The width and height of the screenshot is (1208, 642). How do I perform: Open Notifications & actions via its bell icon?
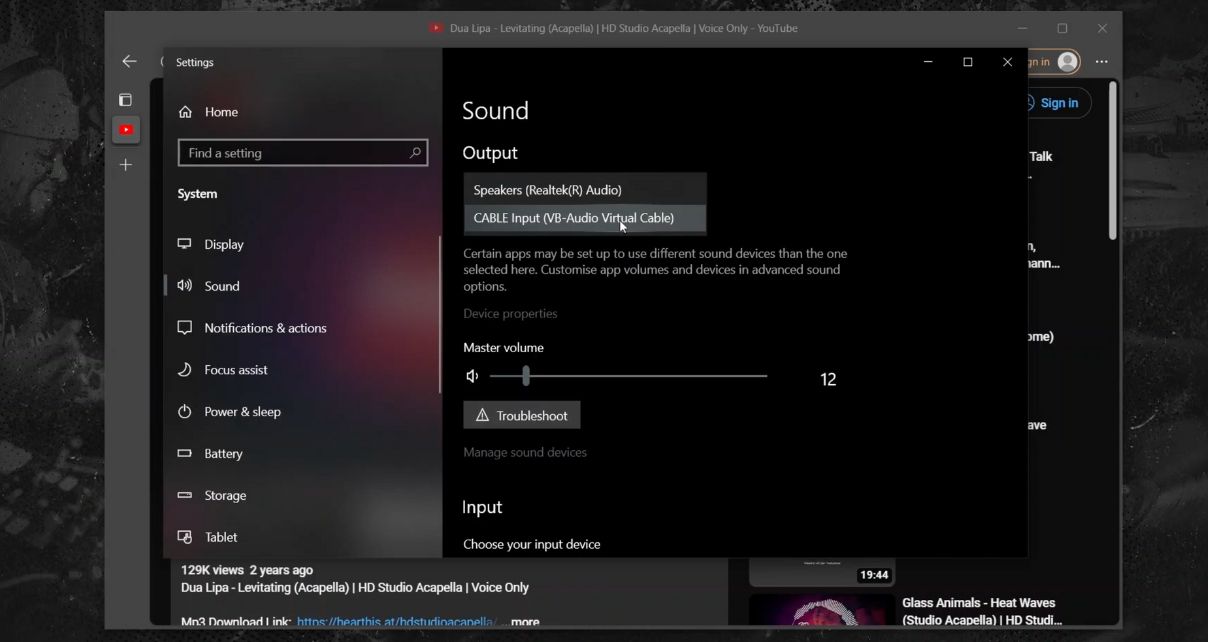[184, 327]
